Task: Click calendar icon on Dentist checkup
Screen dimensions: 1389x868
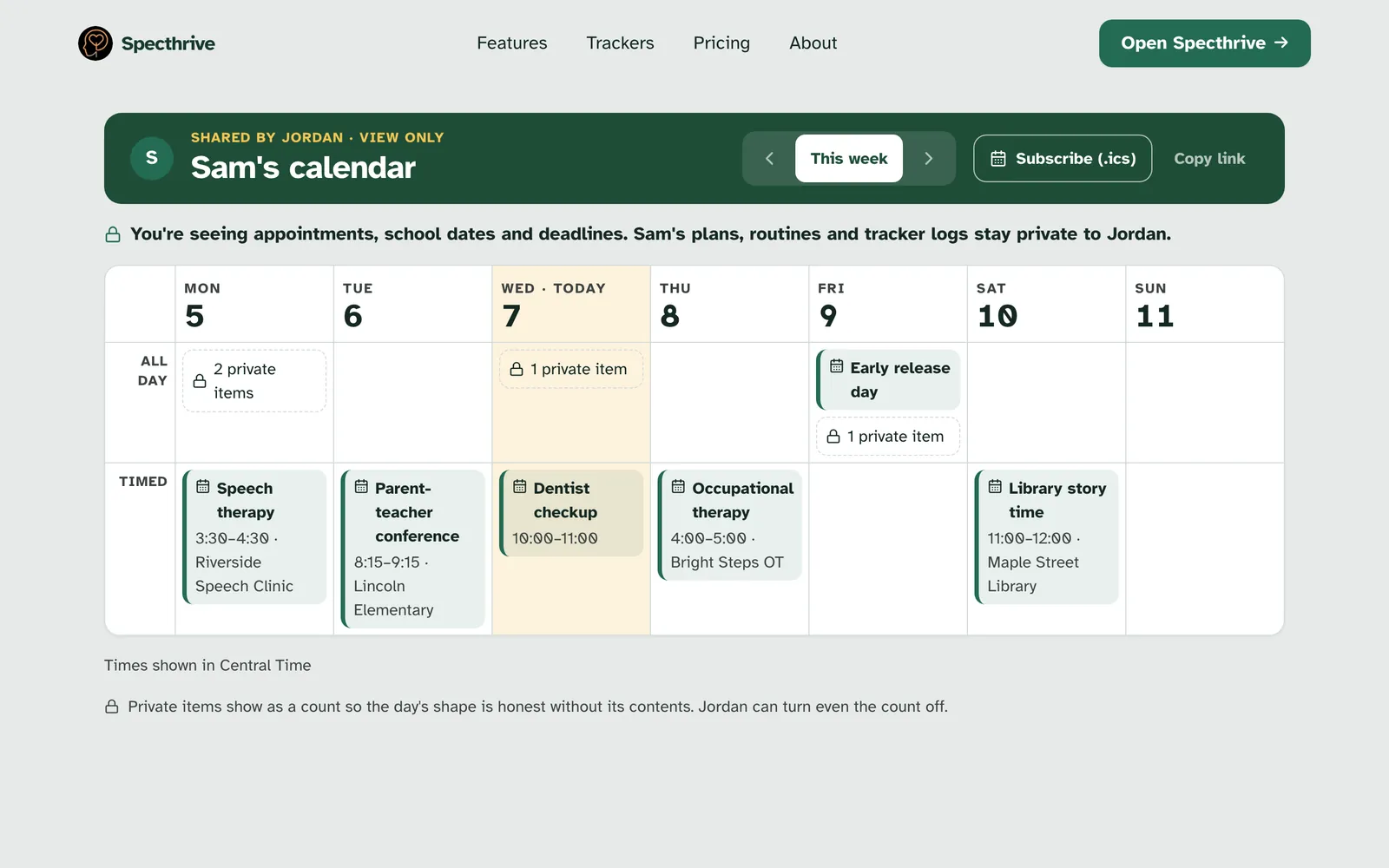Action: (520, 487)
